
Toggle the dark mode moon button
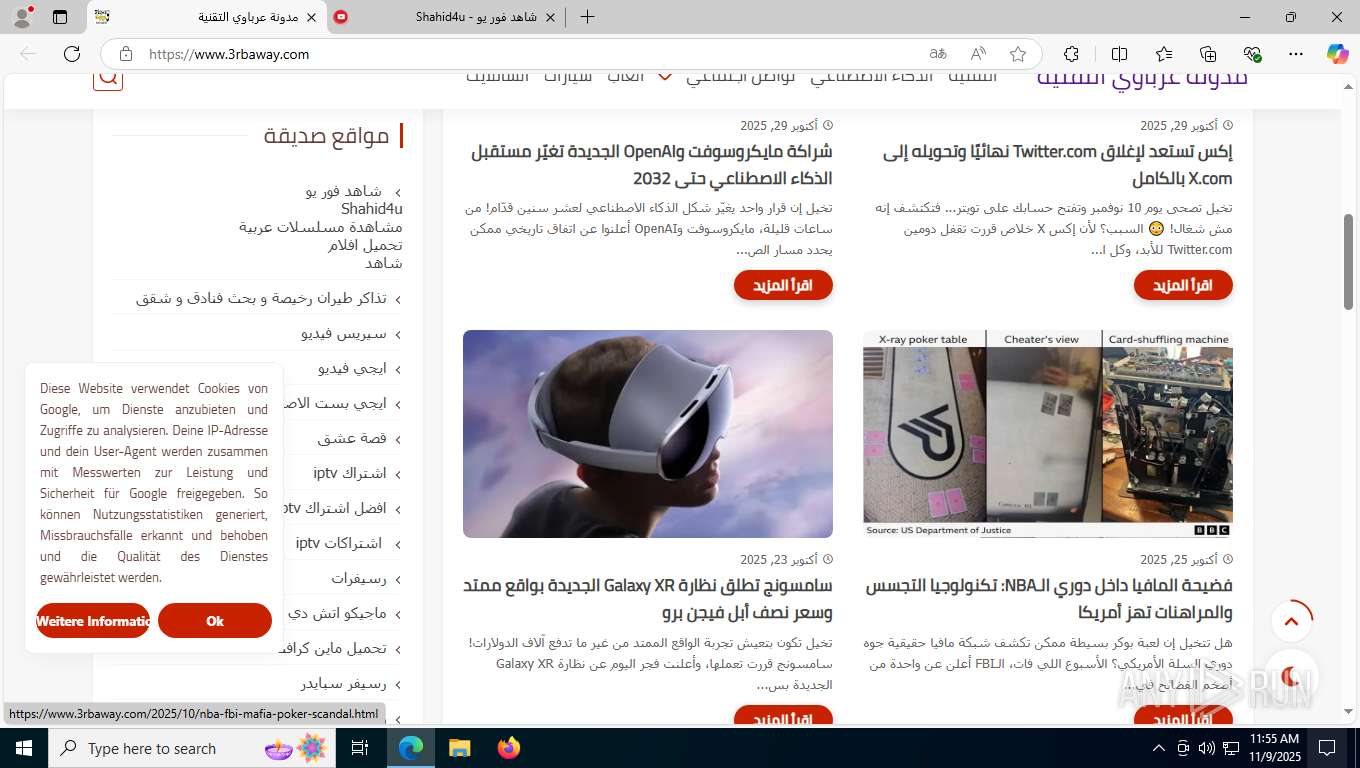point(1291,676)
